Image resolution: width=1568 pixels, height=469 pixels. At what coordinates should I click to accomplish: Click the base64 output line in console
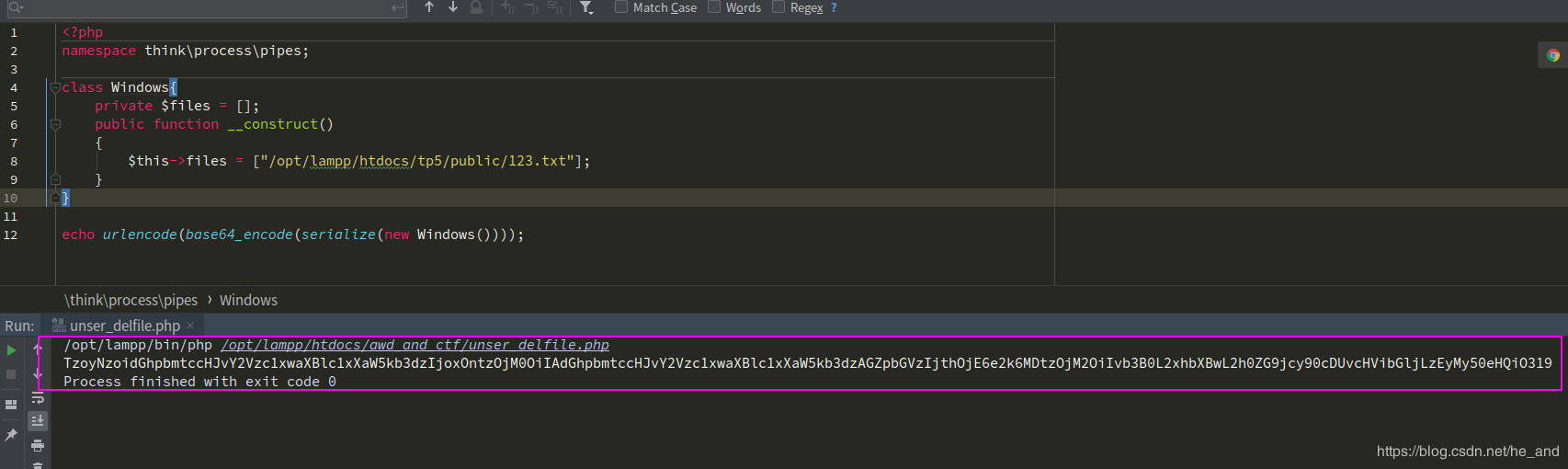coord(808,363)
